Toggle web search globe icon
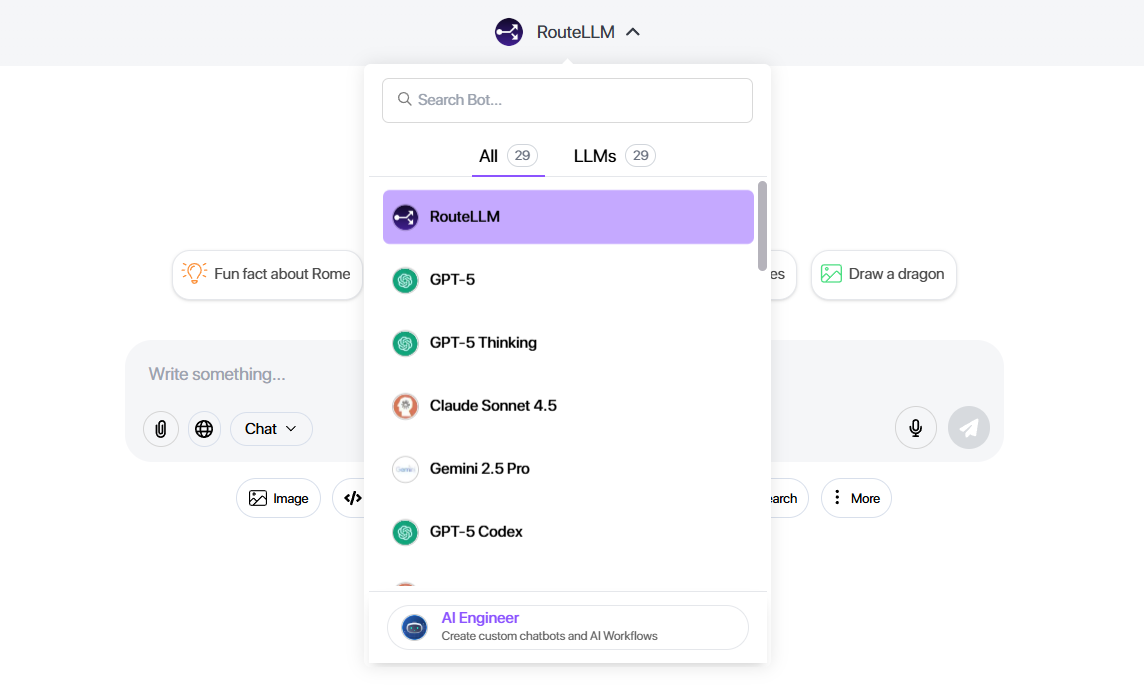 (204, 429)
